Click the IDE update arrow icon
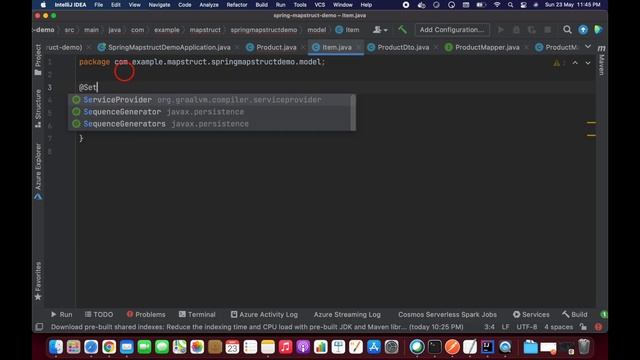 coord(583,30)
